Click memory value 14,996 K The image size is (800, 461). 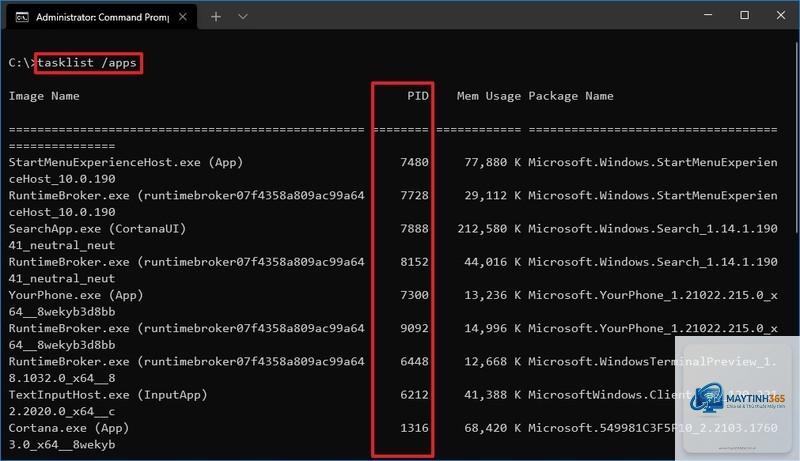(x=492, y=328)
